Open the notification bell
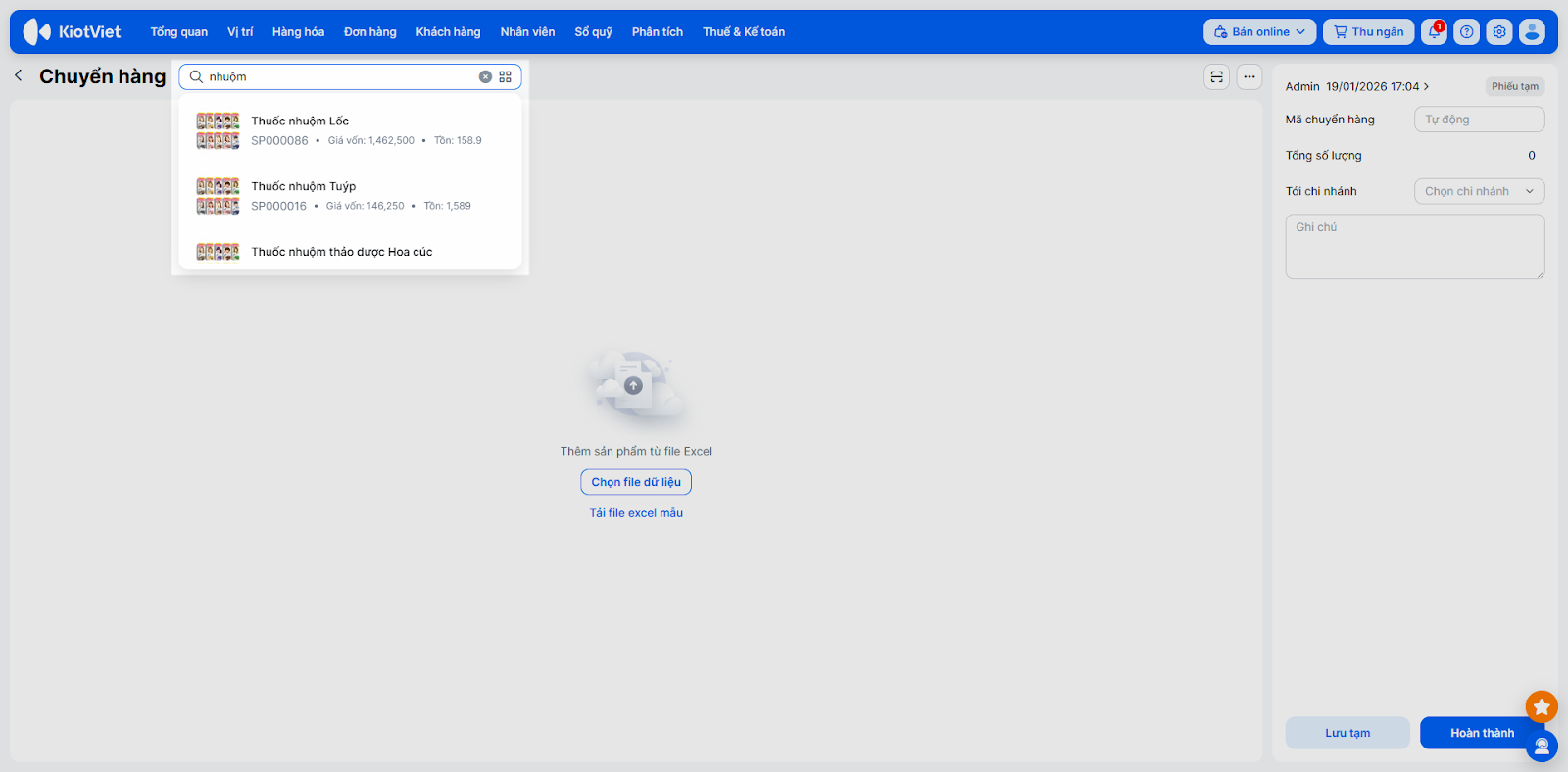 point(1435,31)
